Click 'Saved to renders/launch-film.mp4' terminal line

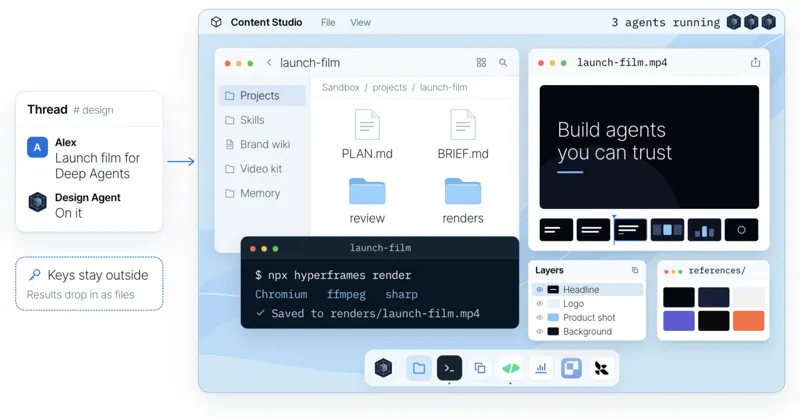(x=368, y=313)
